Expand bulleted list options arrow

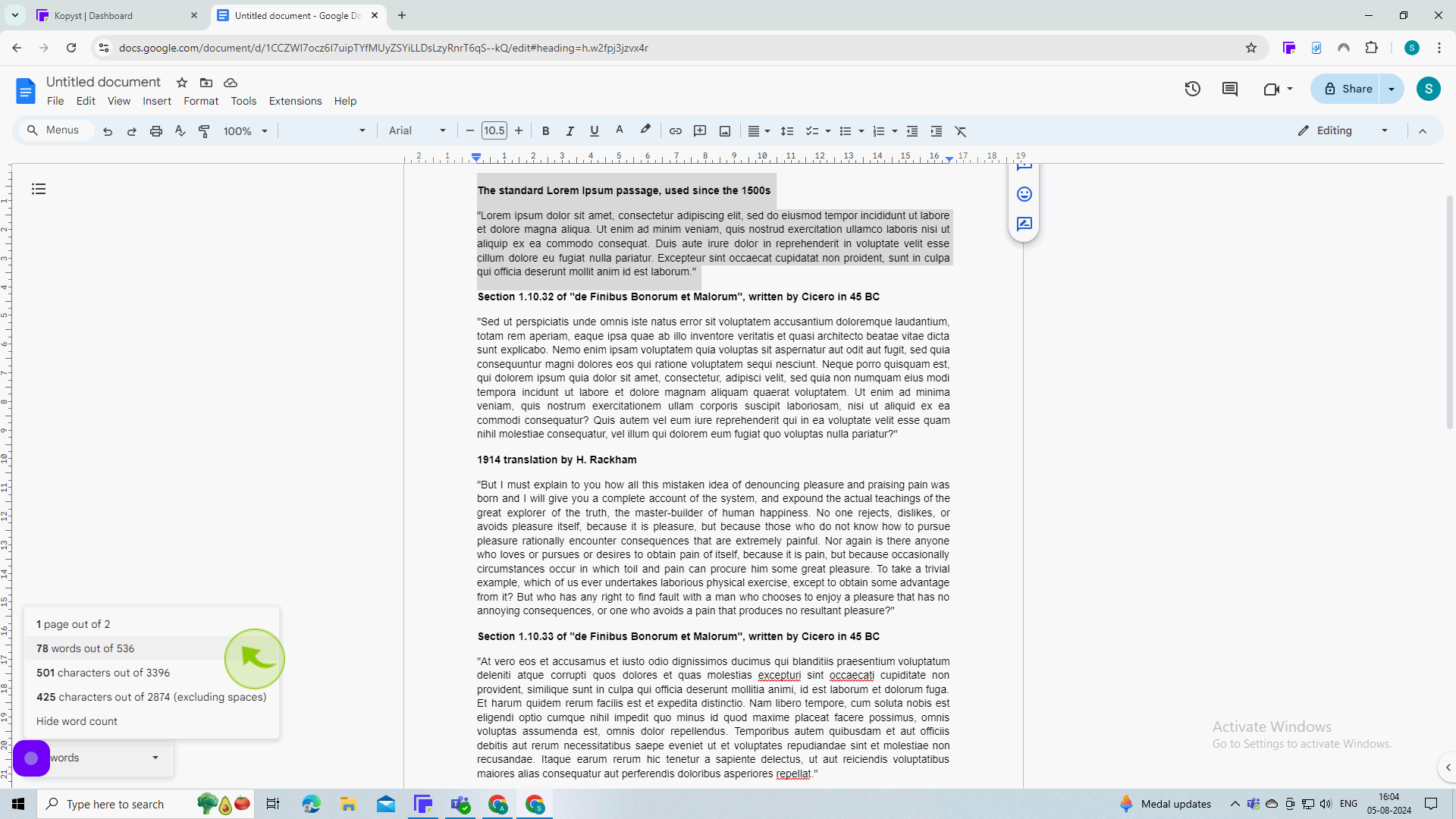(861, 131)
